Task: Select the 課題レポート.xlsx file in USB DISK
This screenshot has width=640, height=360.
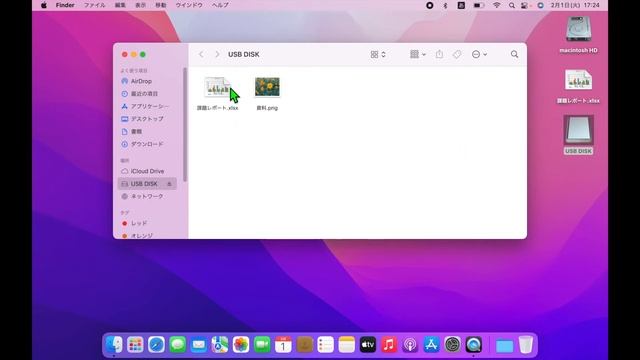Action: (218, 93)
